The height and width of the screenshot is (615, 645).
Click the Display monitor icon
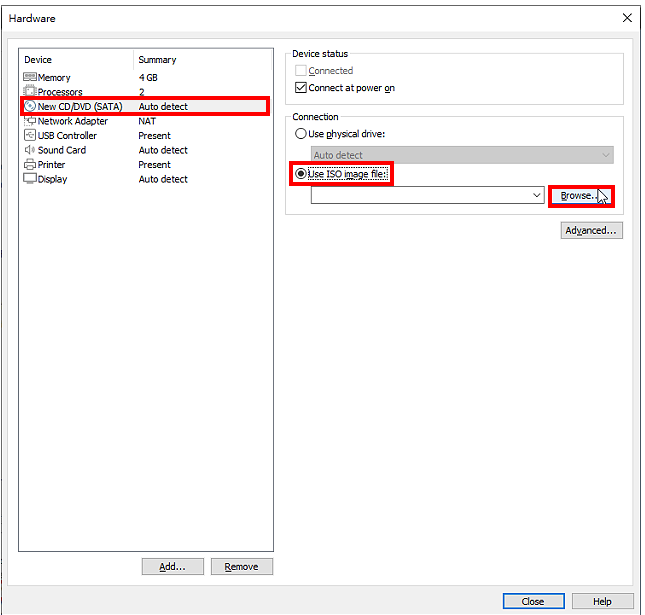click(30, 179)
